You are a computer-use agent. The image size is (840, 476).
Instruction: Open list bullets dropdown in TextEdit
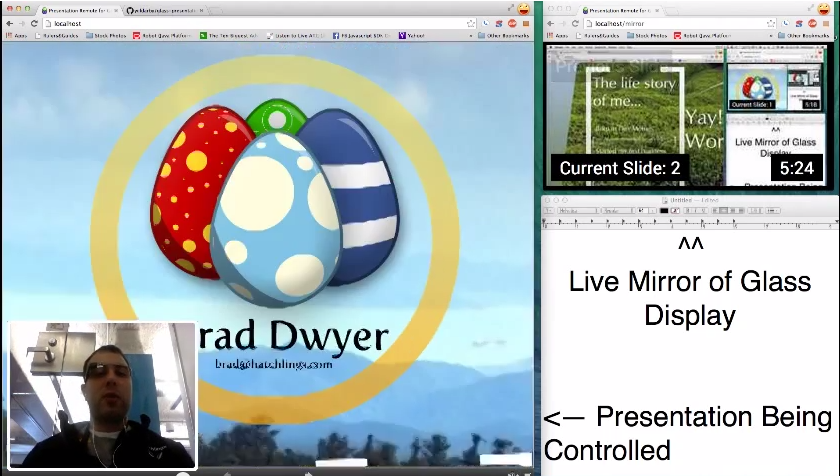click(773, 211)
